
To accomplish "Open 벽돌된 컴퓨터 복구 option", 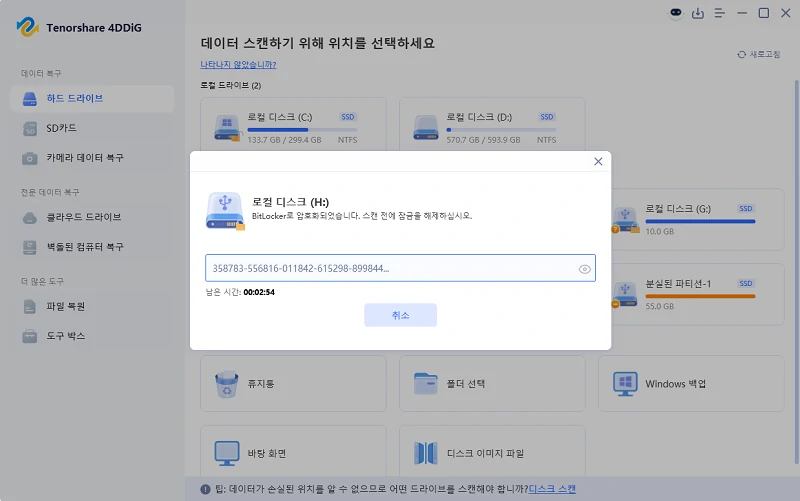I will tap(92, 247).
